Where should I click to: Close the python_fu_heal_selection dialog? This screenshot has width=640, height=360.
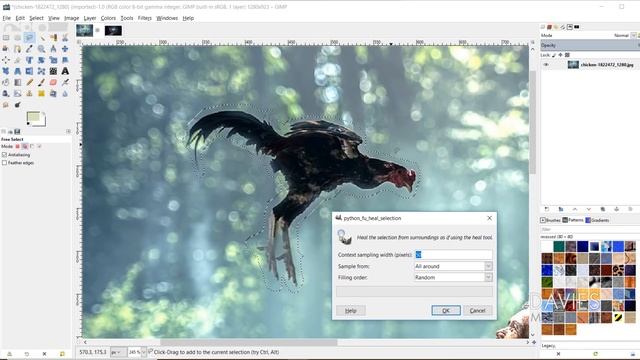coord(489,218)
